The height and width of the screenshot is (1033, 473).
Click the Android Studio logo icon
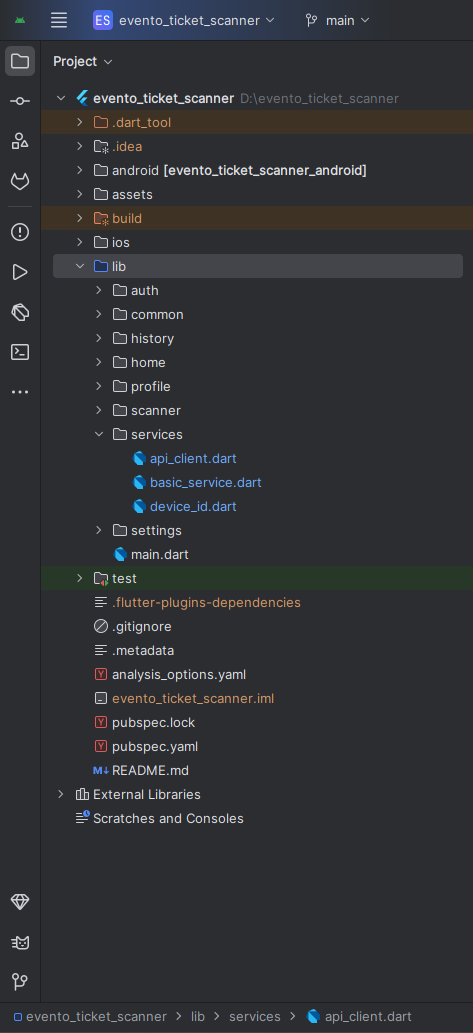pos(20,20)
